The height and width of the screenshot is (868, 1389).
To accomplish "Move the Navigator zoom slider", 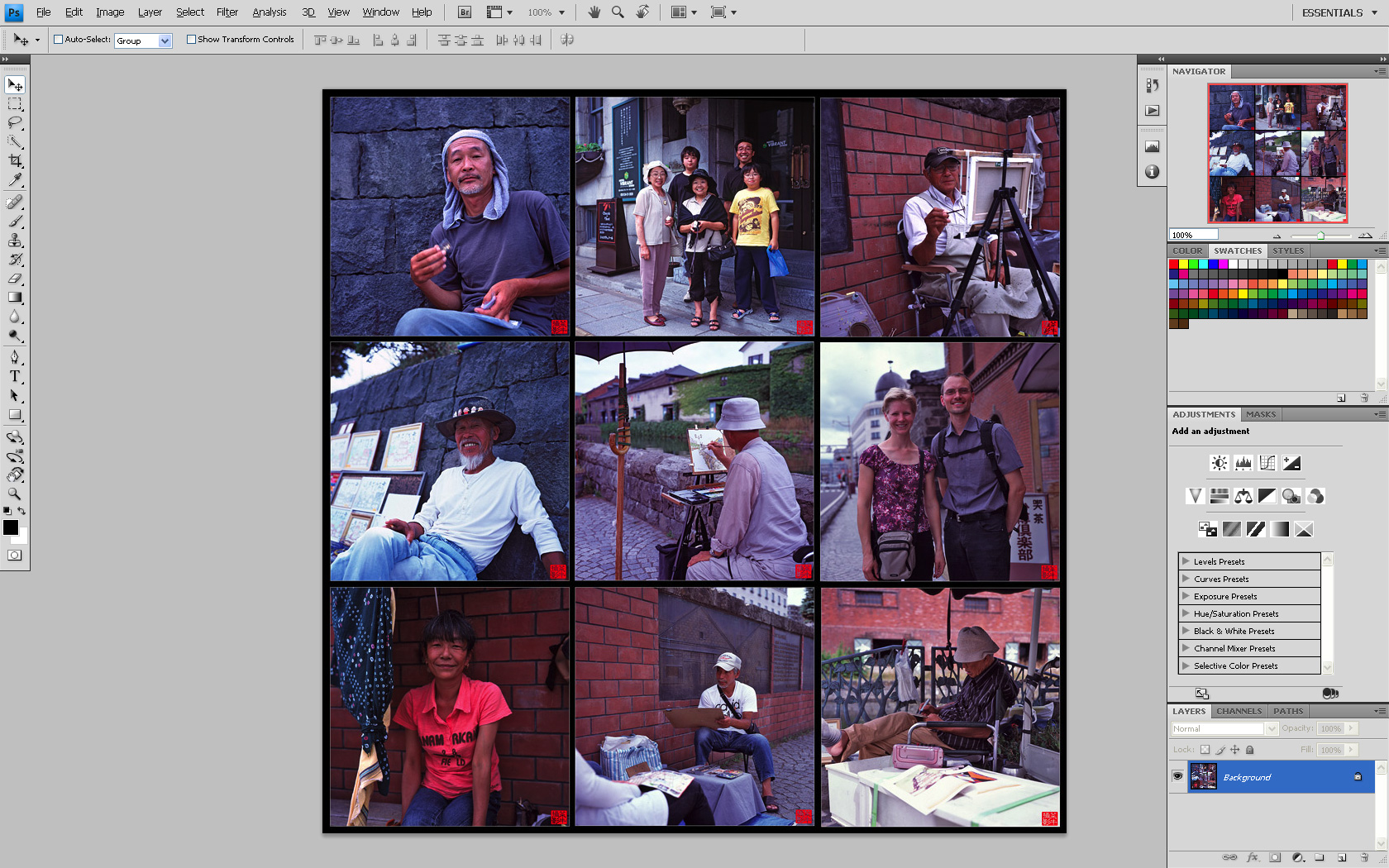I will pos(1320,236).
